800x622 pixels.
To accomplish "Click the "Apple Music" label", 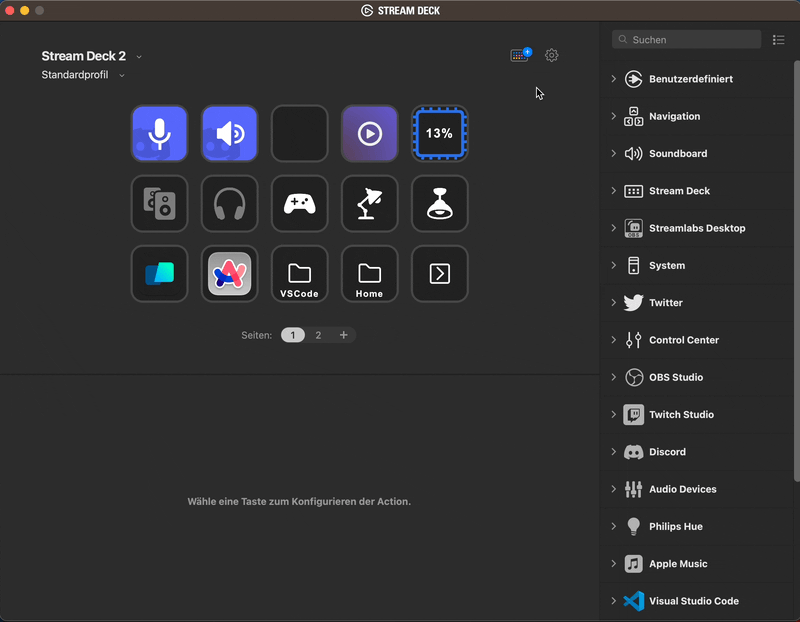I will pyautogui.click(x=678, y=564).
